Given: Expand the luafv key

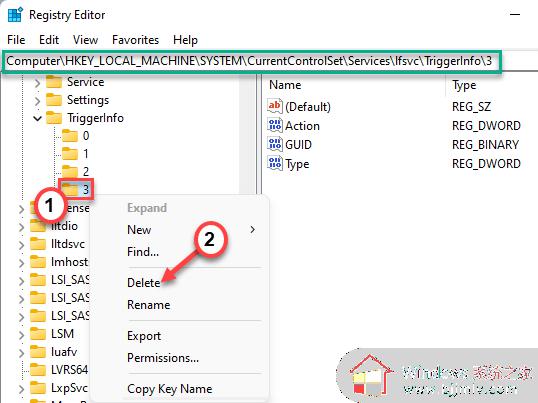Looking at the screenshot, I should (x=21, y=352).
